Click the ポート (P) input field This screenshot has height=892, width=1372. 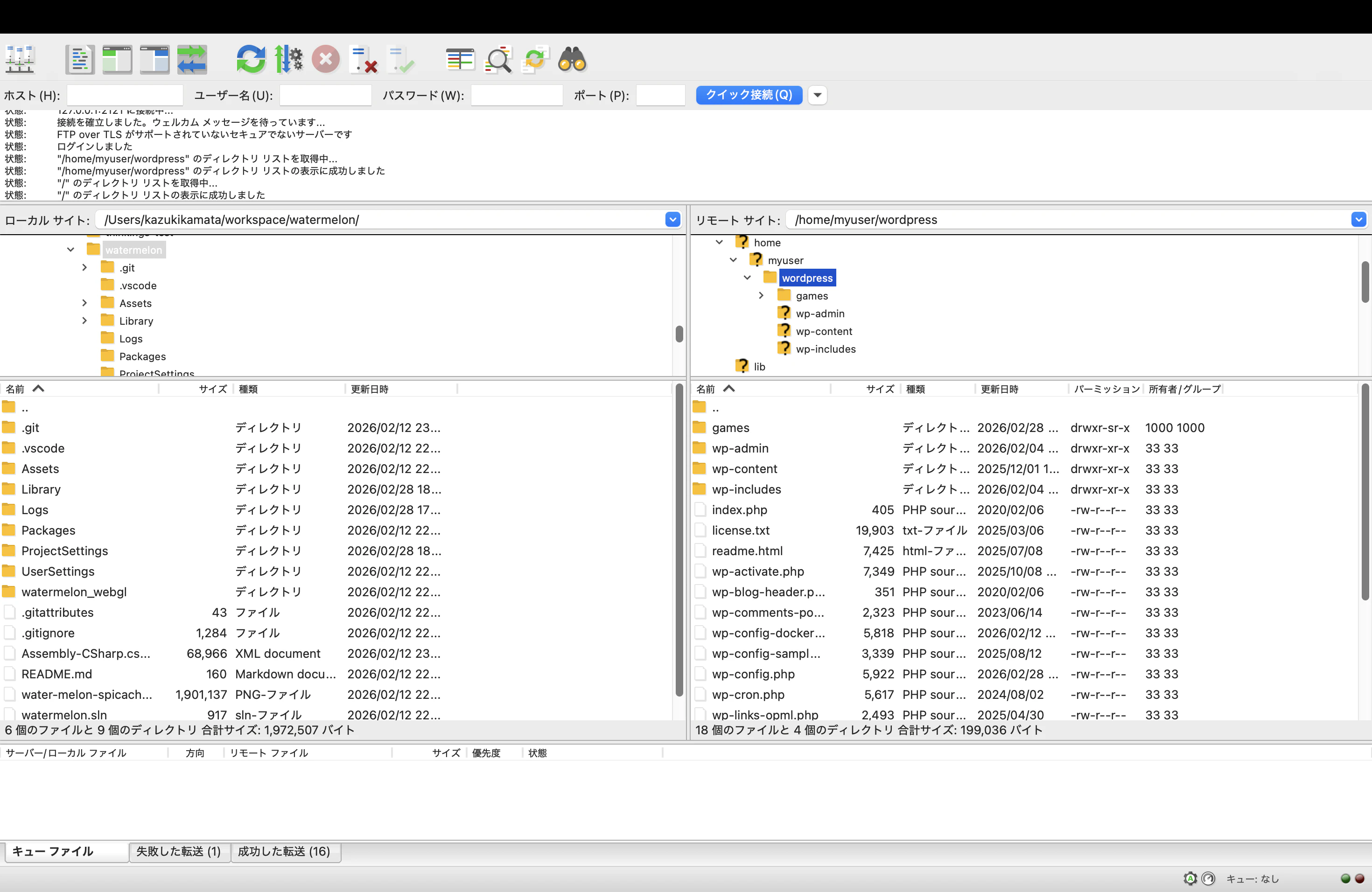click(x=660, y=95)
